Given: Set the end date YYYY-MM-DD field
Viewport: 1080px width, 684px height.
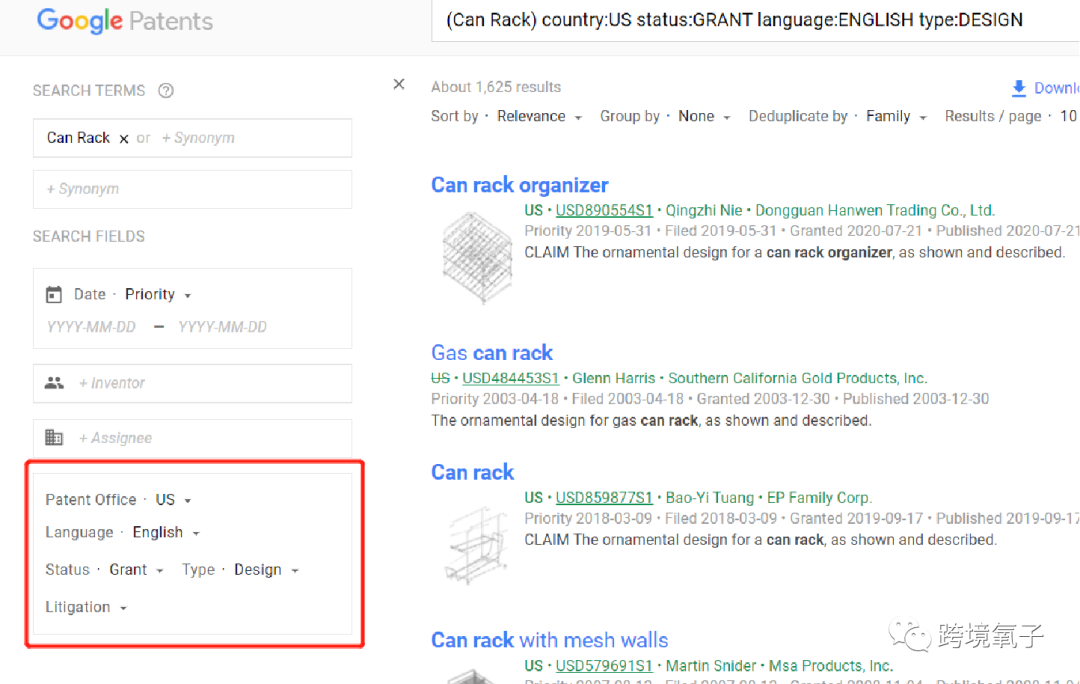Looking at the screenshot, I should 222,327.
